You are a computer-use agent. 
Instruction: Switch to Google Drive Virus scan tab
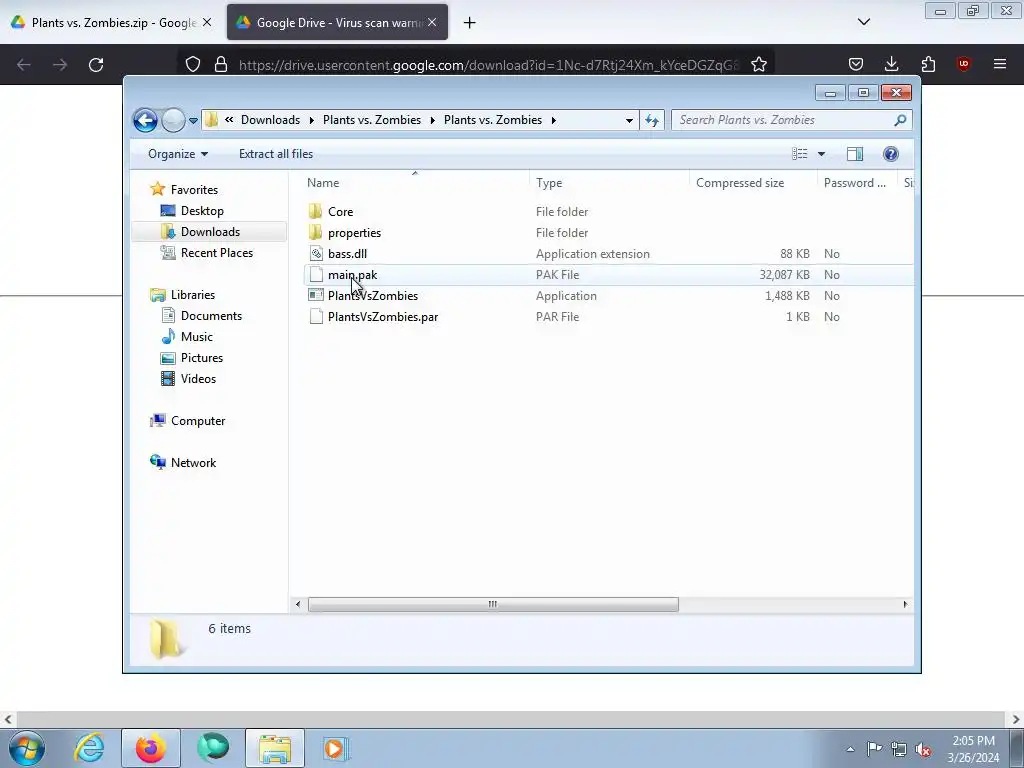tap(337, 22)
